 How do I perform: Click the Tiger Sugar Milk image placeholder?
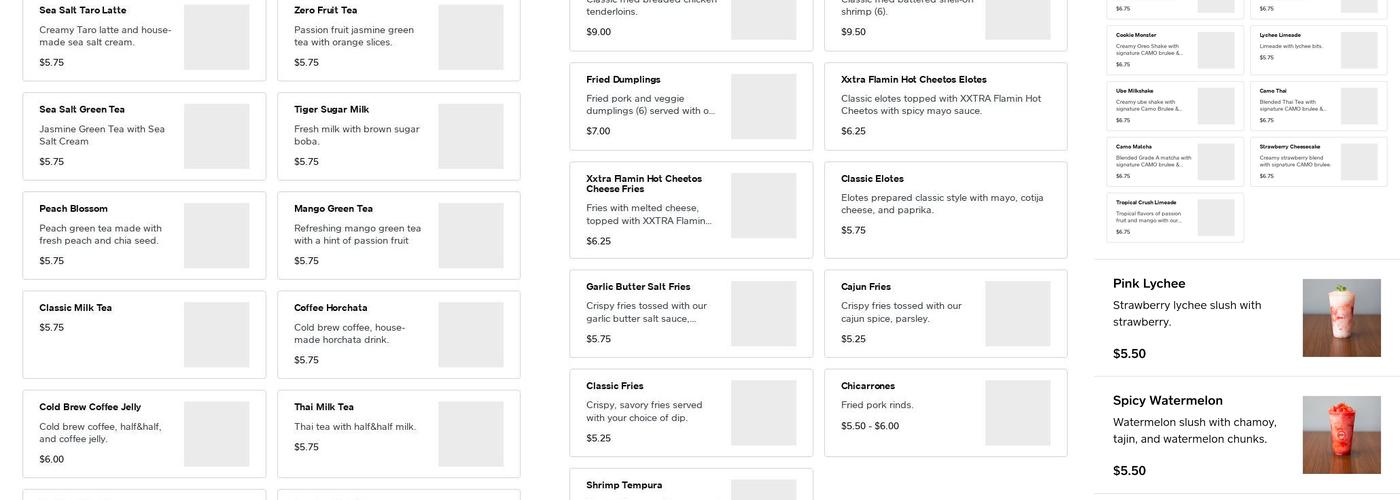coord(471,136)
